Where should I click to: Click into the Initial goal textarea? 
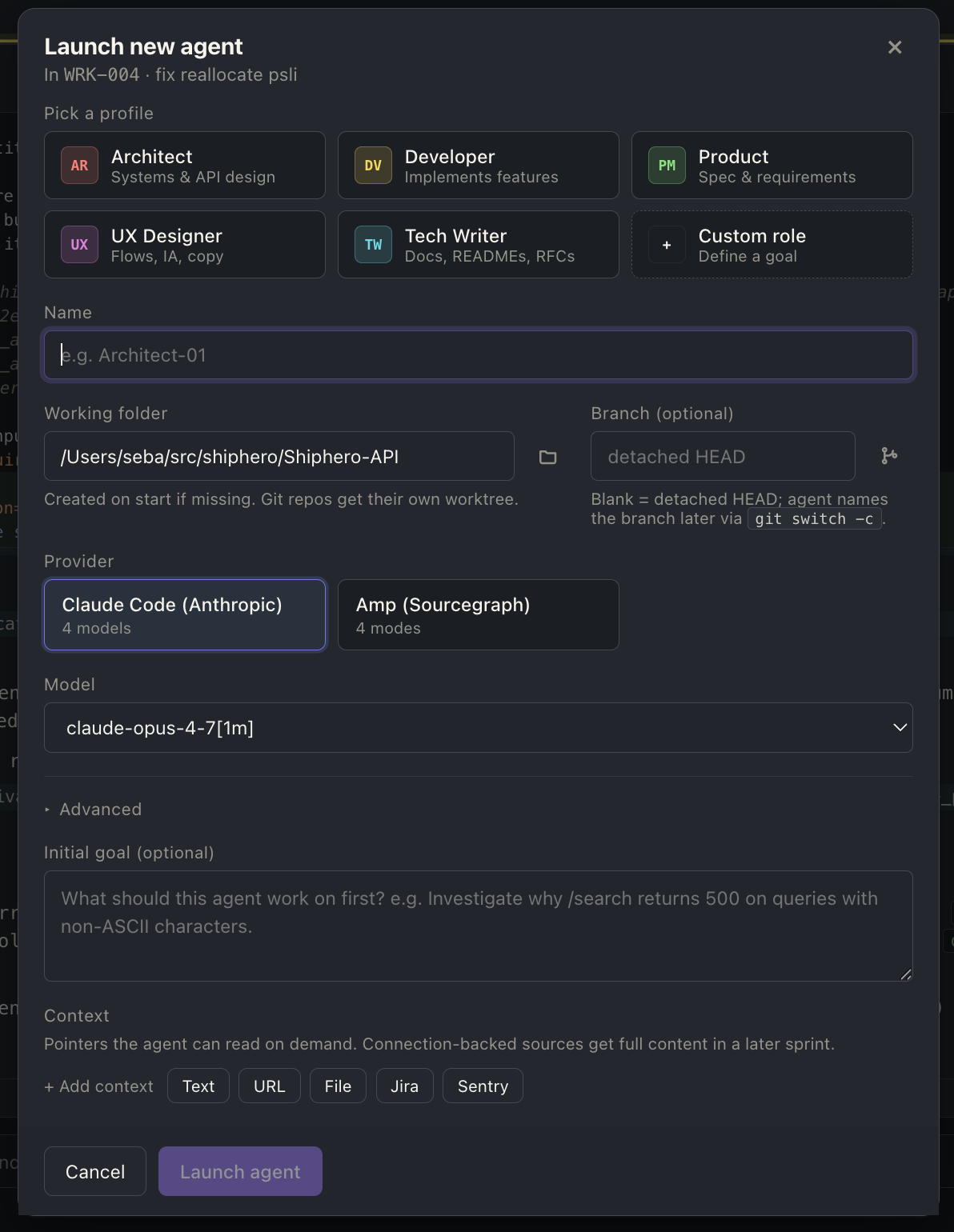479,926
